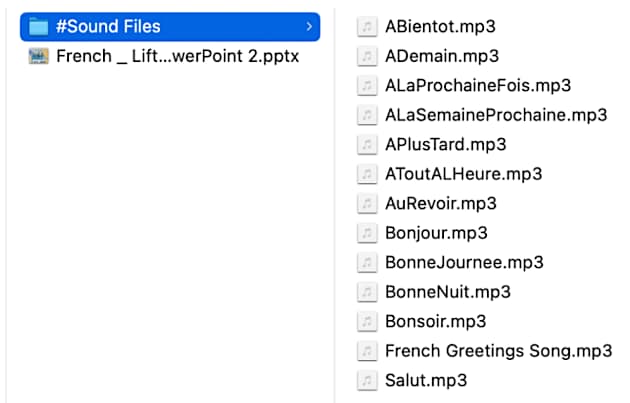Select the French _ Lift...werPoint 2.pptx file
630x403 pixels.
pos(177,56)
